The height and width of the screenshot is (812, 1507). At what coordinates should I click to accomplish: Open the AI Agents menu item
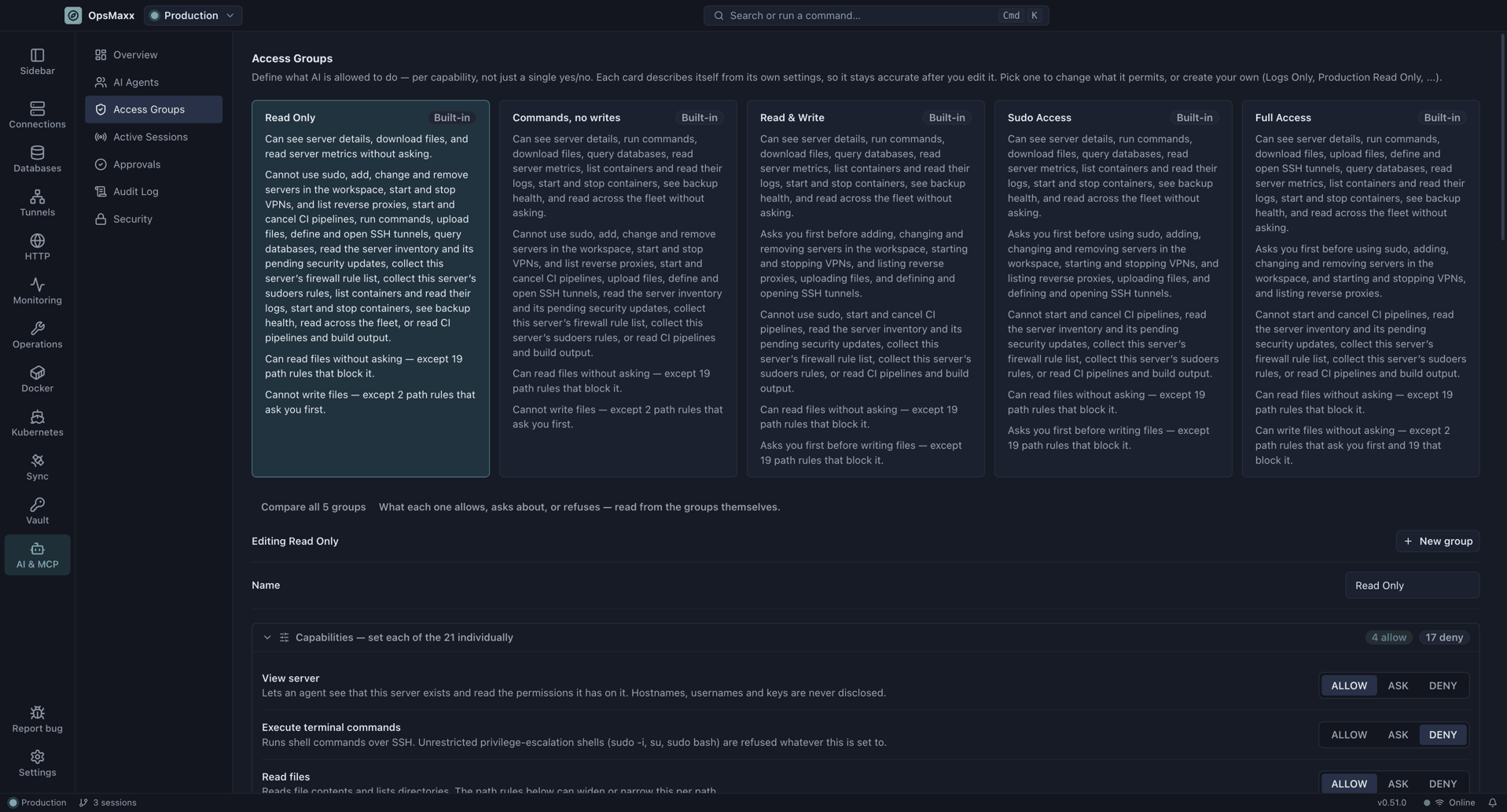click(x=153, y=83)
